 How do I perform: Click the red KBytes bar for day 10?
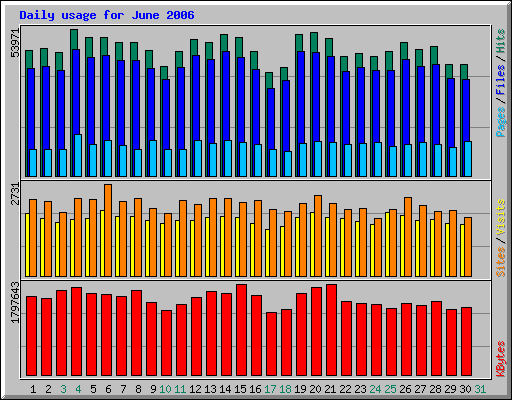(167, 343)
